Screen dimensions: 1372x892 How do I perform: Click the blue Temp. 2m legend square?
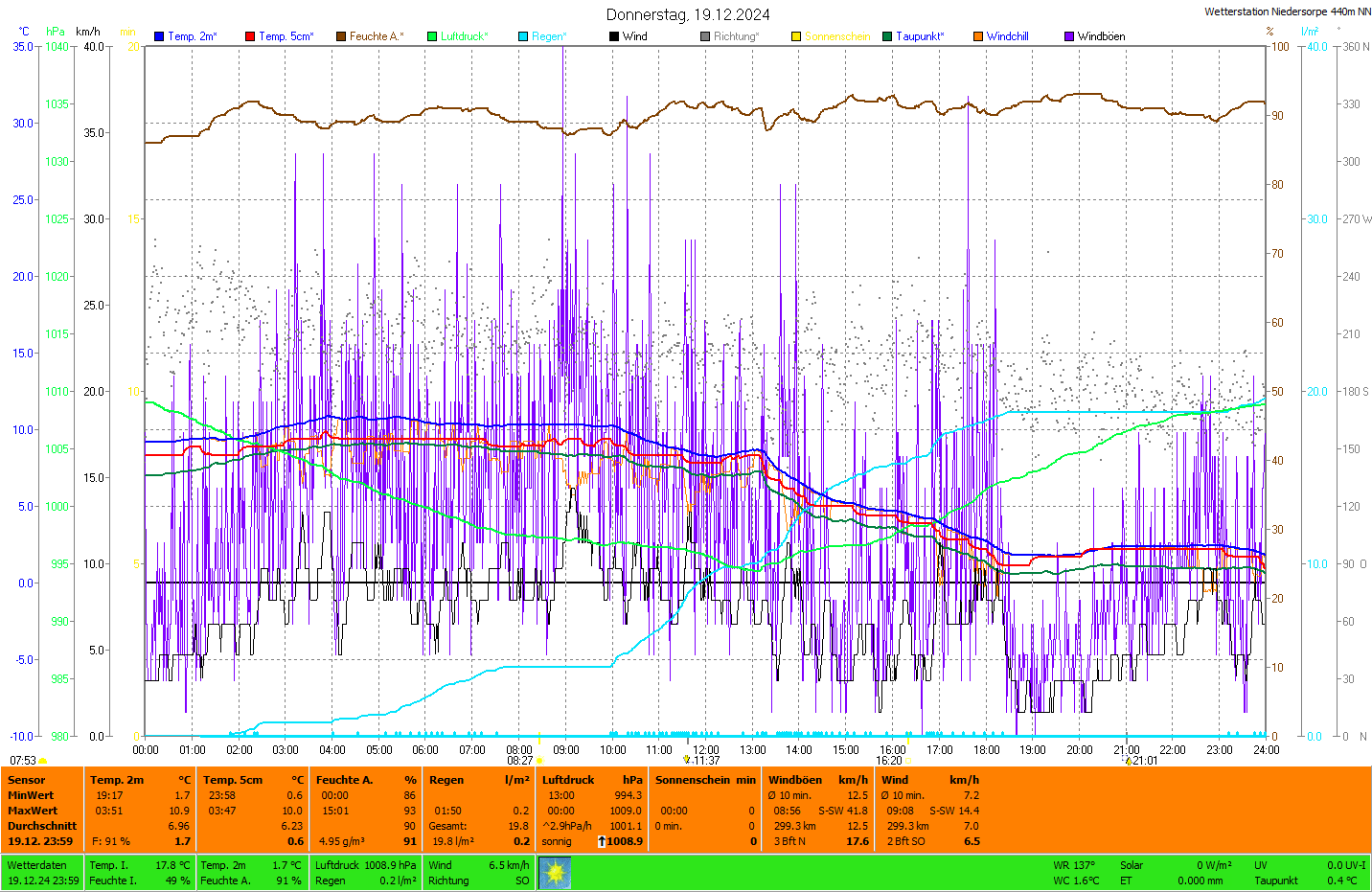click(x=159, y=36)
